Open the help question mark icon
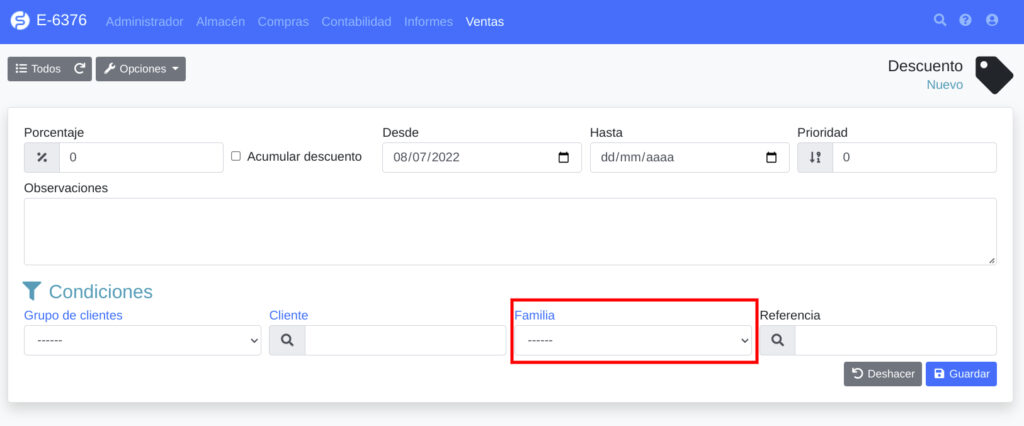This screenshot has width=1024, height=426. click(x=965, y=20)
